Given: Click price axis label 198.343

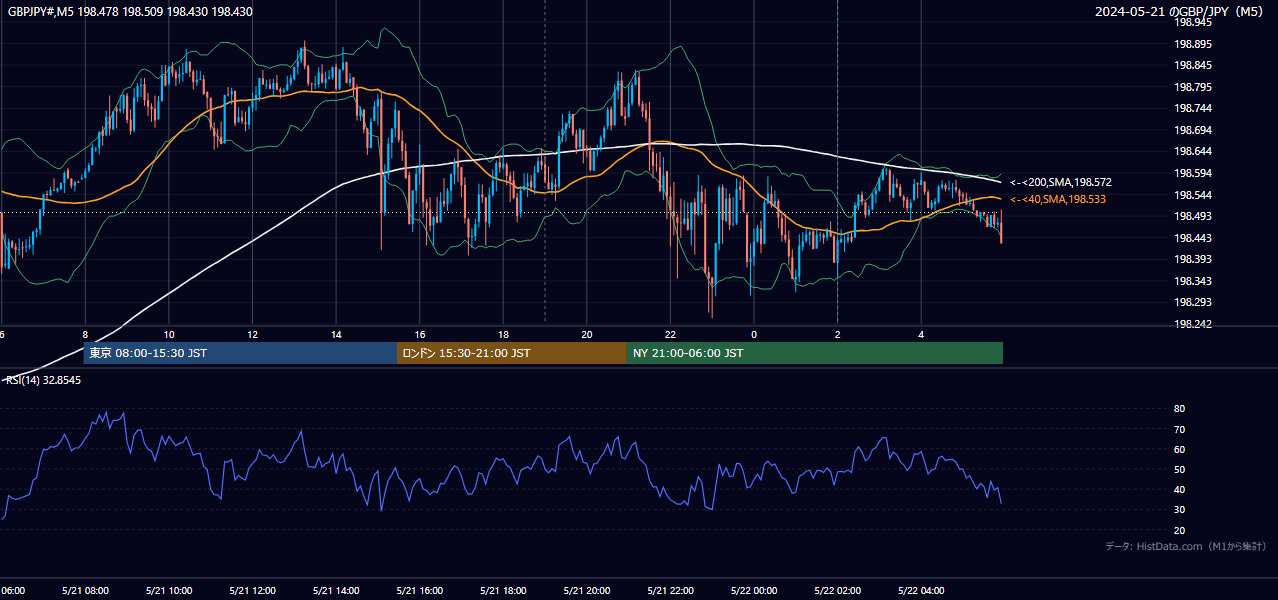Looking at the screenshot, I should click(1192, 281).
